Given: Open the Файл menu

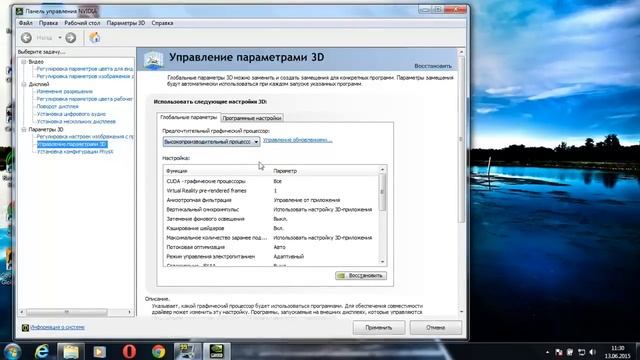Looking at the screenshot, I should pos(25,23).
